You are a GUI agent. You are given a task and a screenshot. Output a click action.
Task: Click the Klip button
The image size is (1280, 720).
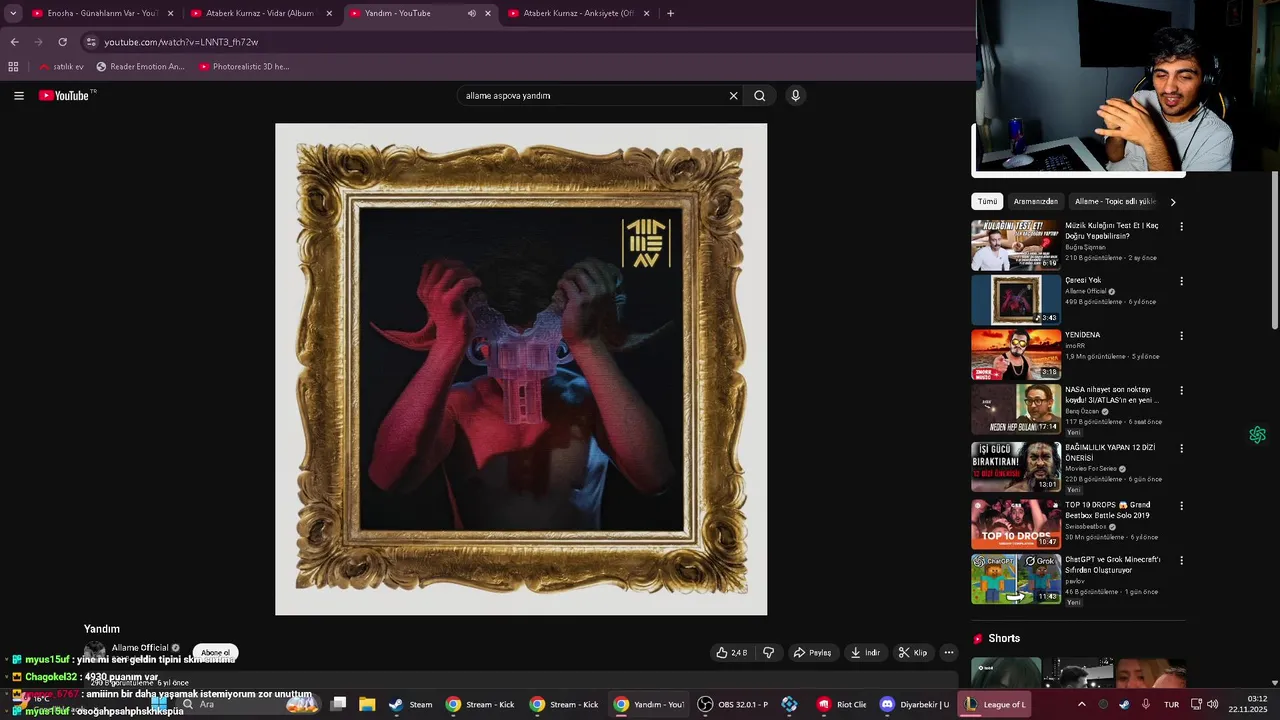coord(912,653)
